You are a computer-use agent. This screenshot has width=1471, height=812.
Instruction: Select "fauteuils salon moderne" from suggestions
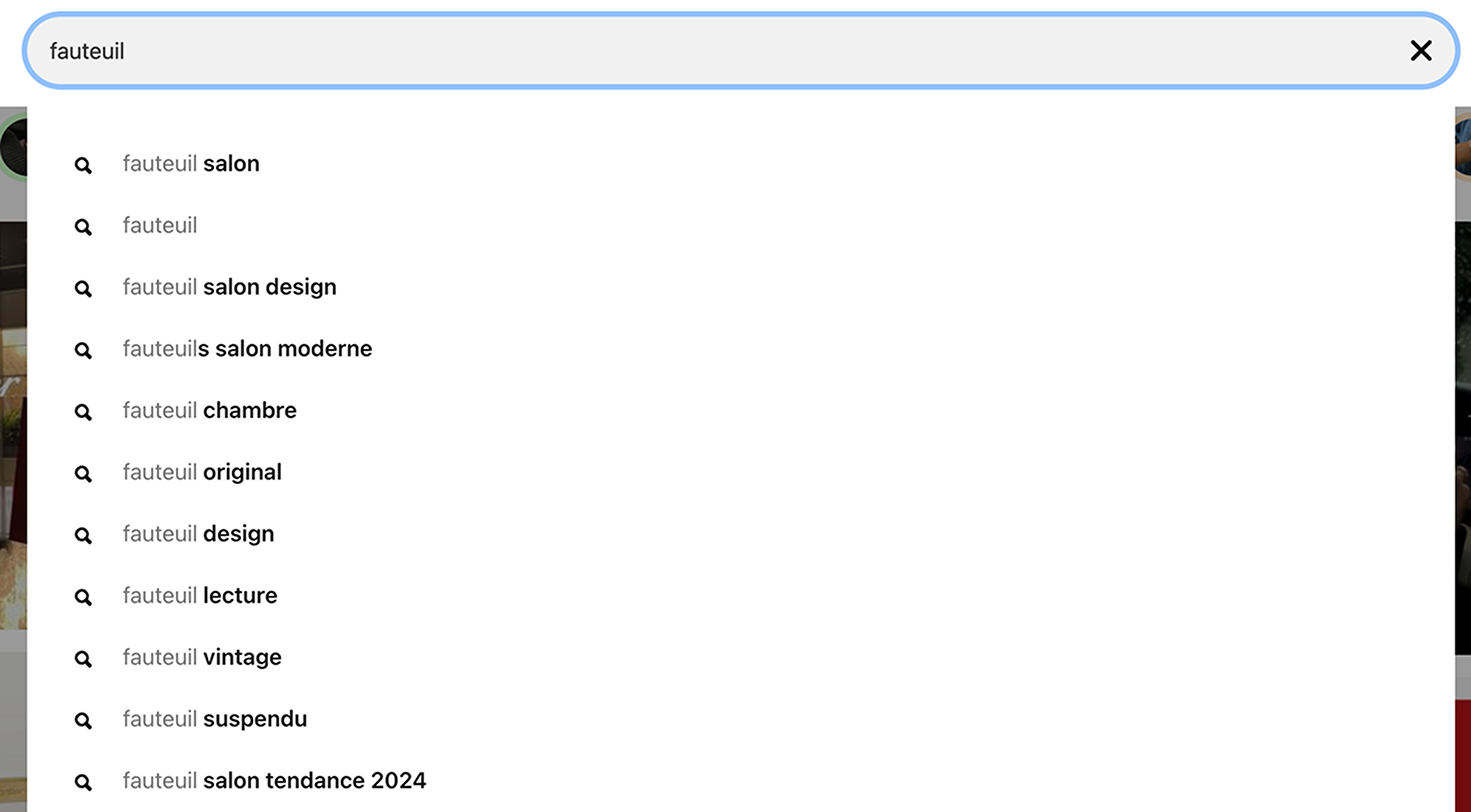click(247, 349)
